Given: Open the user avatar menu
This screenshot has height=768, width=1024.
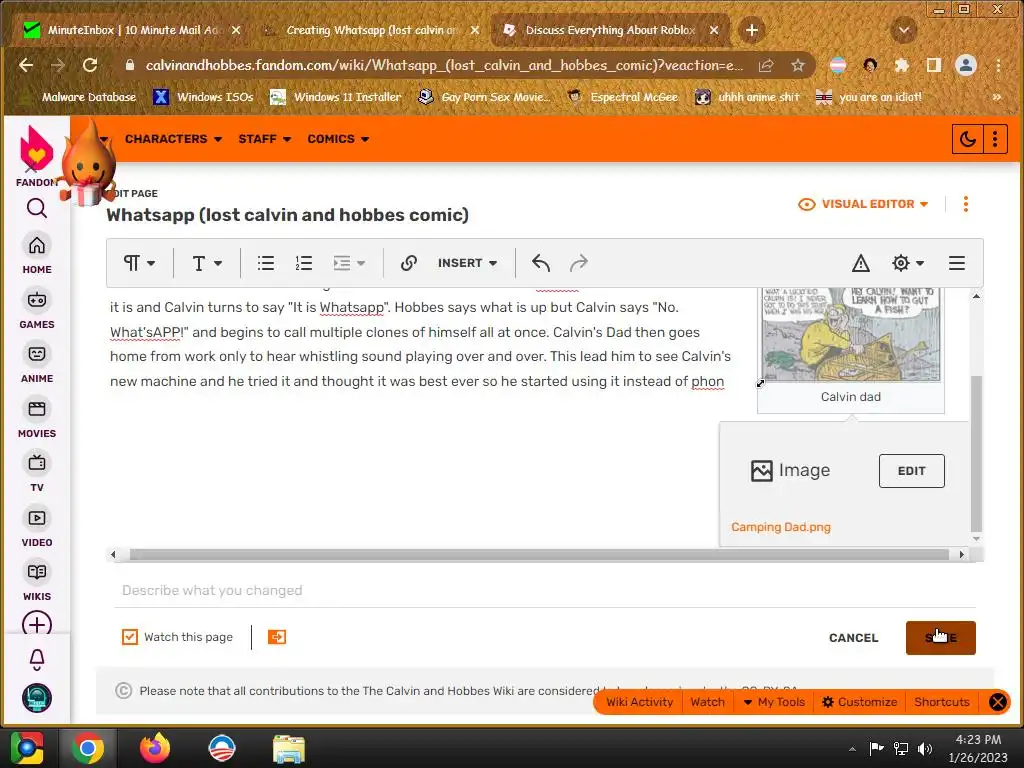Looking at the screenshot, I should 37,698.
